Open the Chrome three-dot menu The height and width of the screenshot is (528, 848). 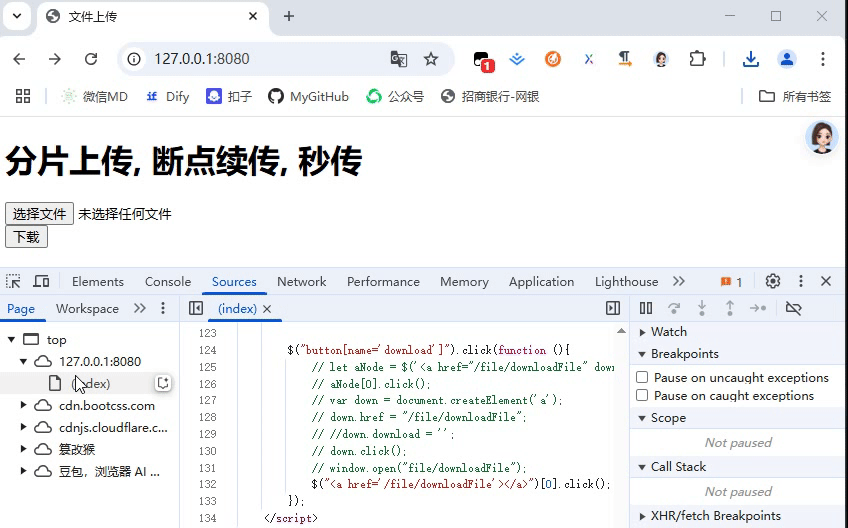coord(823,58)
